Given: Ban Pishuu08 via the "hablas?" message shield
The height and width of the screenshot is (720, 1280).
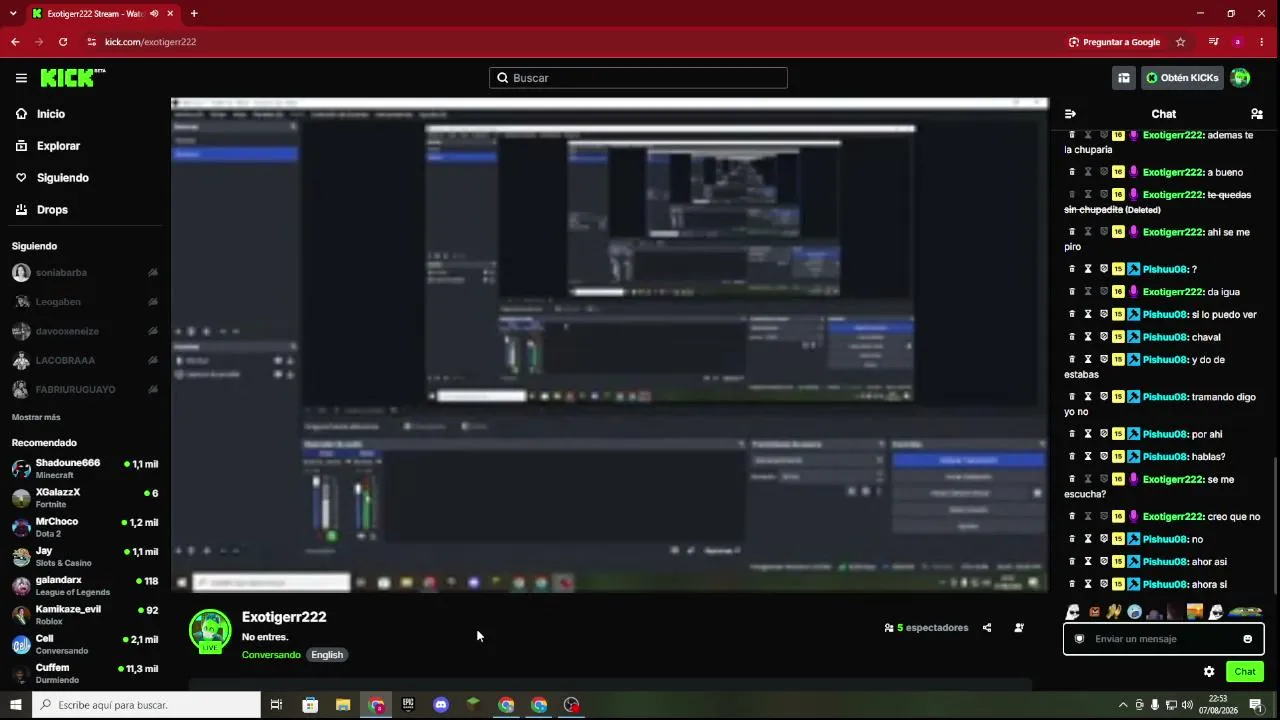Looking at the screenshot, I should coord(1104,457).
